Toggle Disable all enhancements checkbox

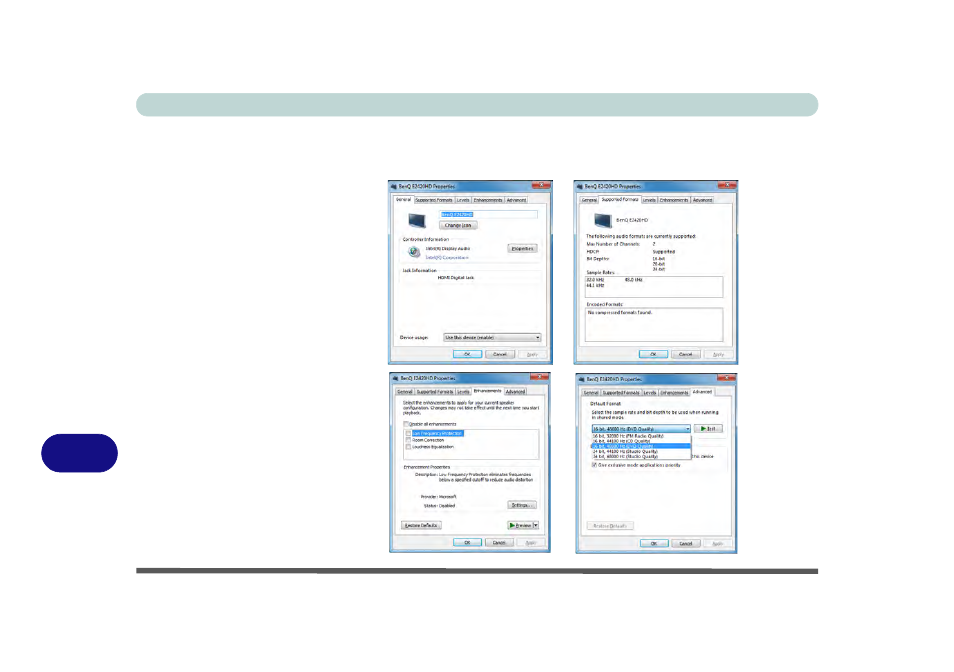click(x=406, y=424)
